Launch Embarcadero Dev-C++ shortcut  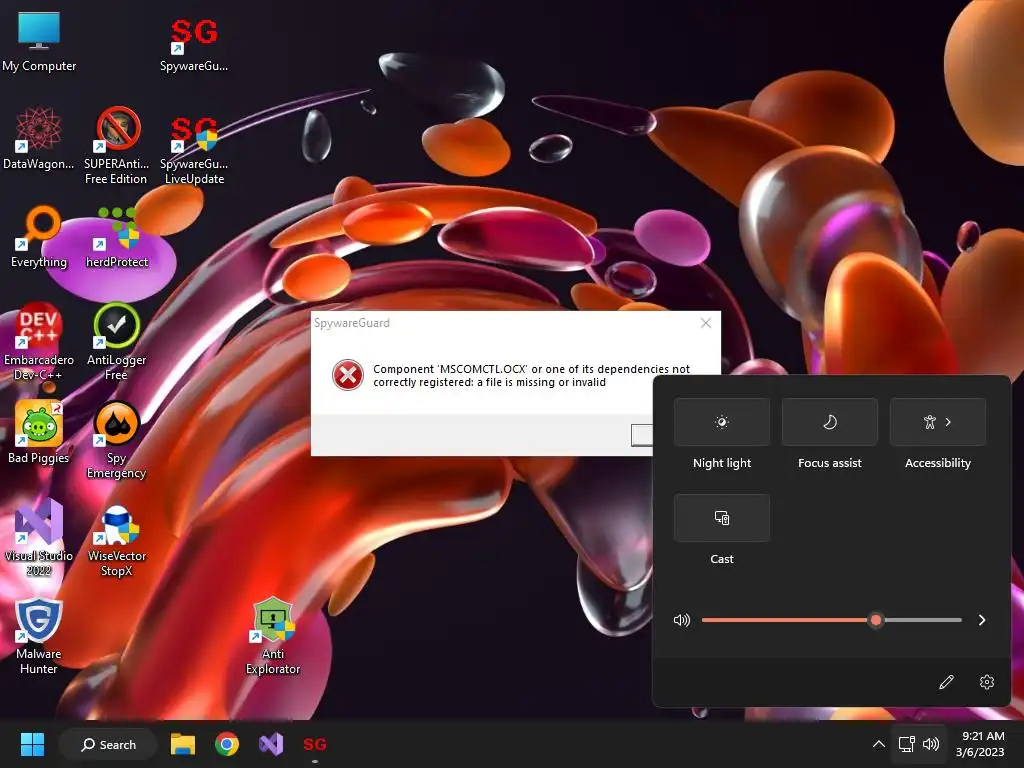(x=39, y=341)
